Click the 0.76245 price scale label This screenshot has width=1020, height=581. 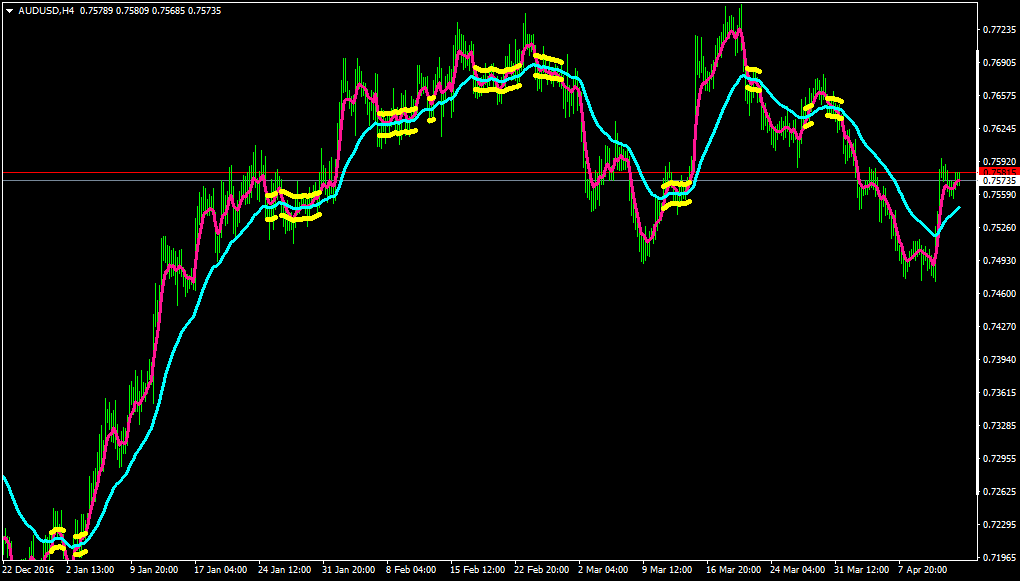tap(999, 129)
